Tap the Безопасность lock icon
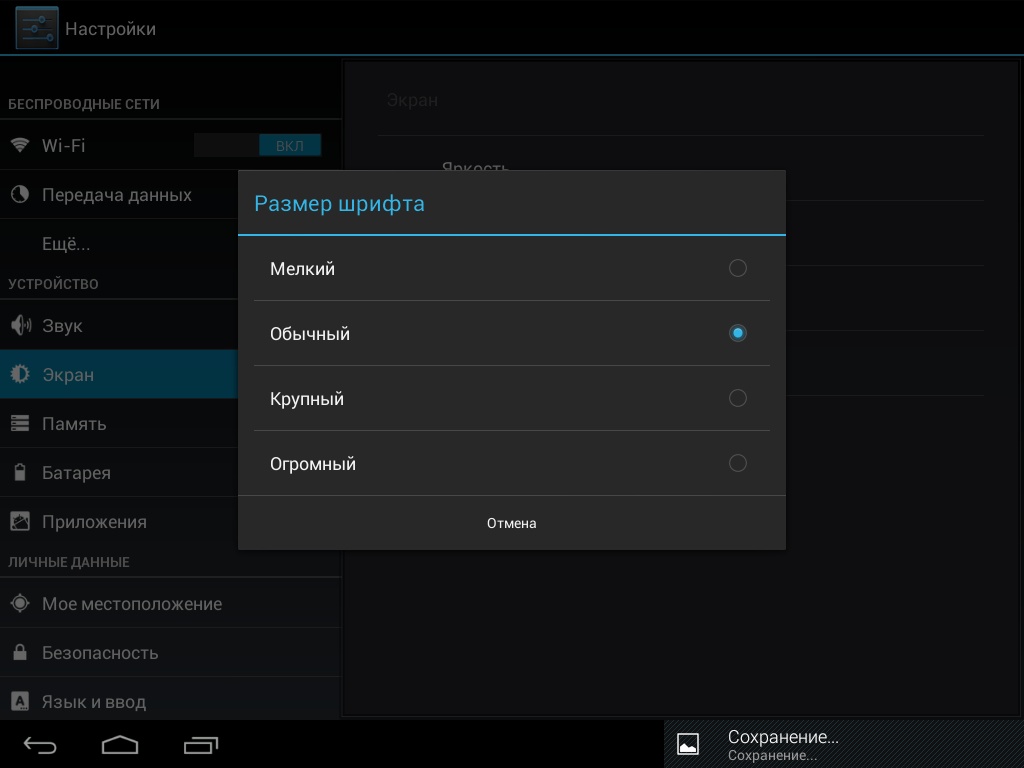Image resolution: width=1024 pixels, height=768 pixels. pos(20,653)
